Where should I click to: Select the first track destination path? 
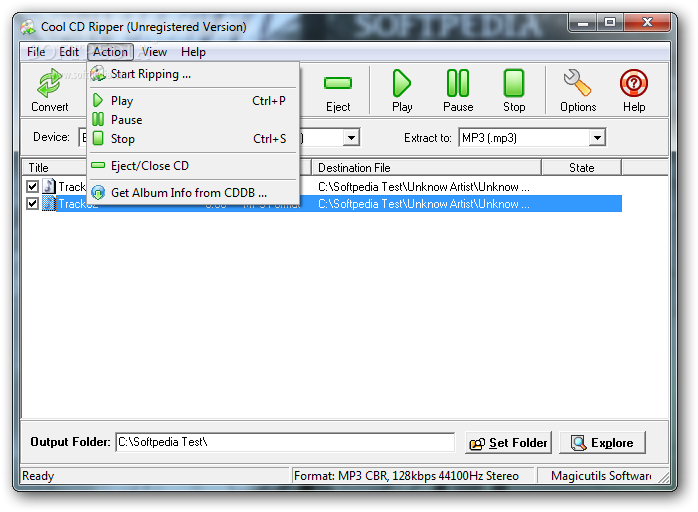pos(423,187)
